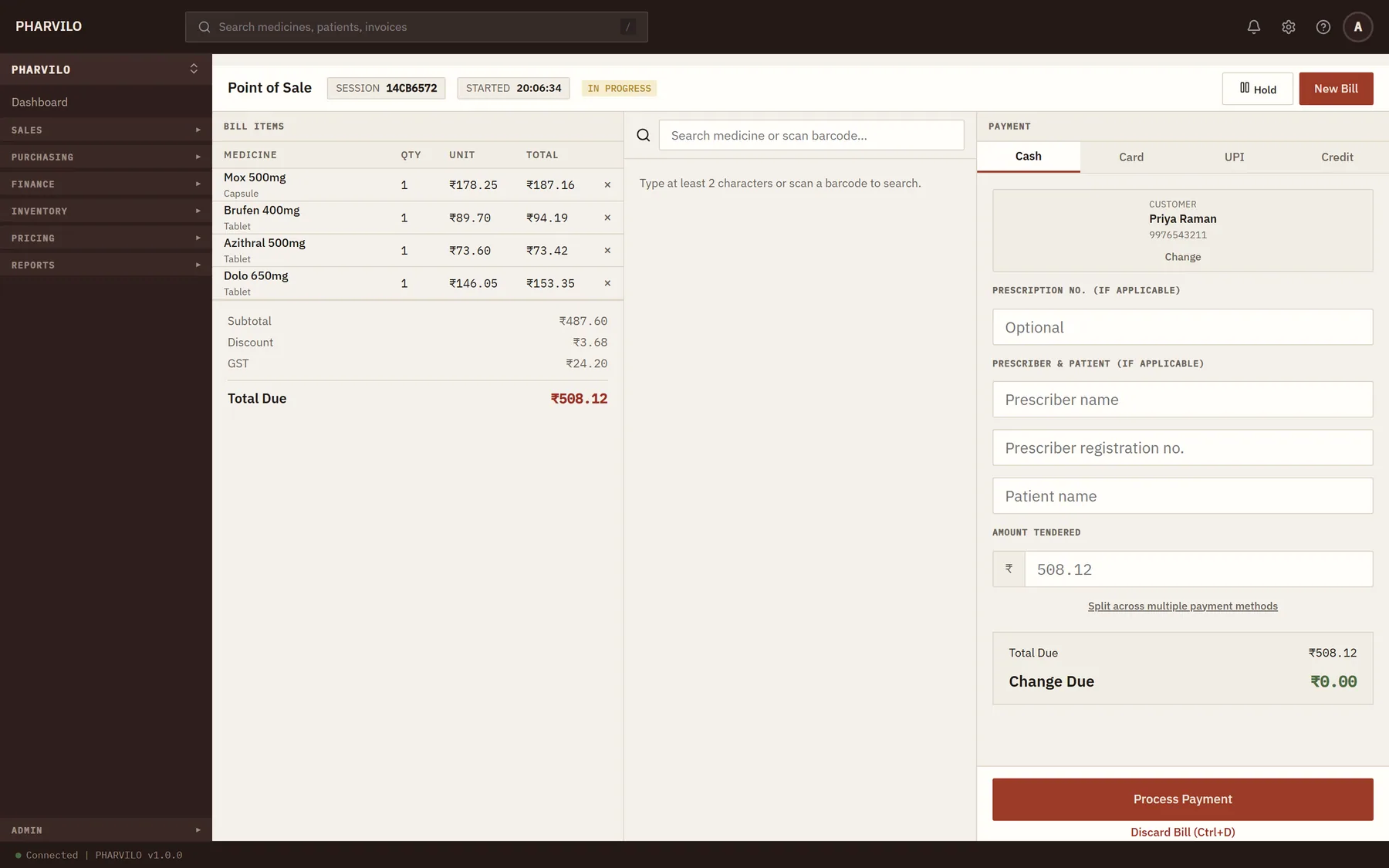Viewport: 1389px width, 868px height.
Task: Click the Connected status indicator
Action: pos(46,855)
